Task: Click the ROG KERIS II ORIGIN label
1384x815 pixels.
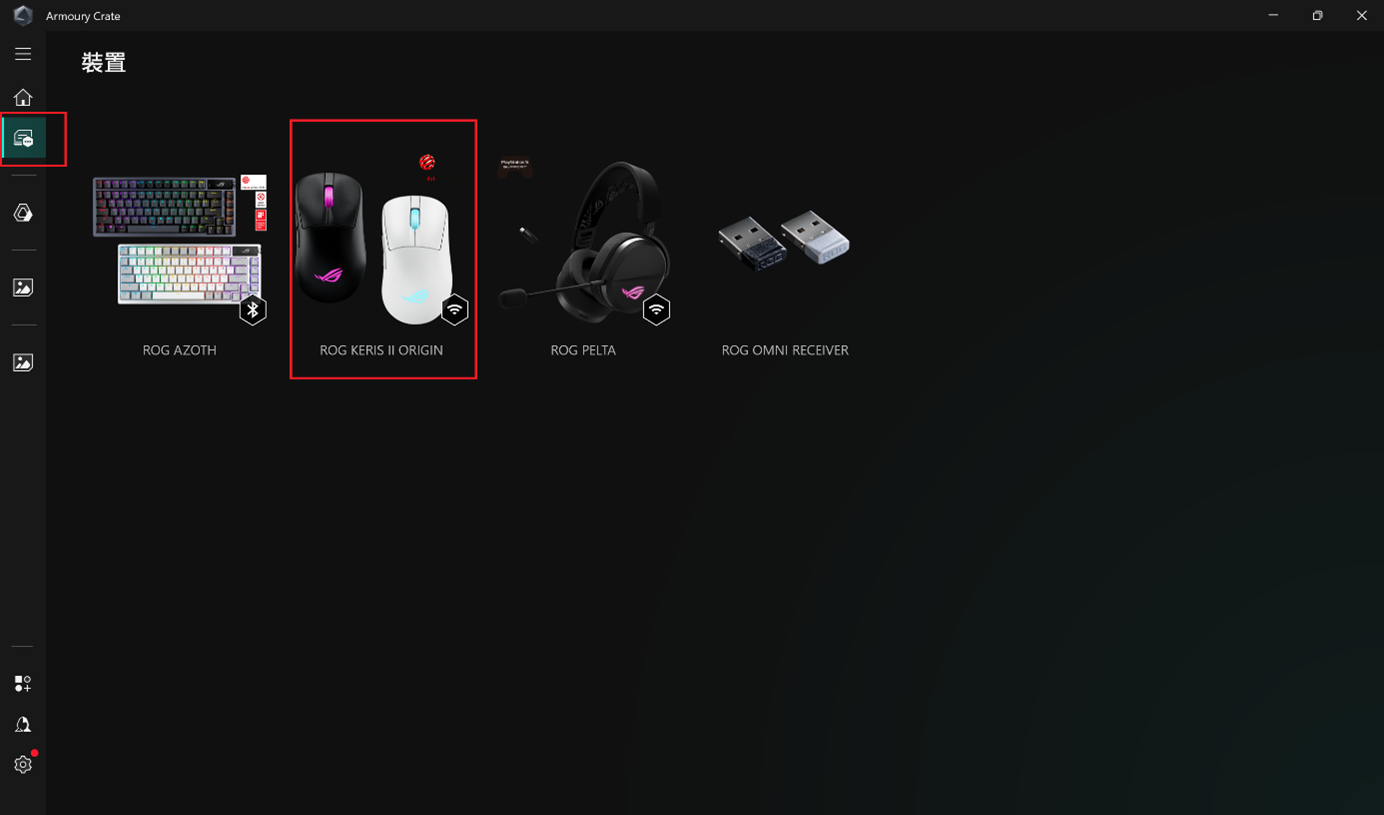Action: pyautogui.click(x=381, y=350)
